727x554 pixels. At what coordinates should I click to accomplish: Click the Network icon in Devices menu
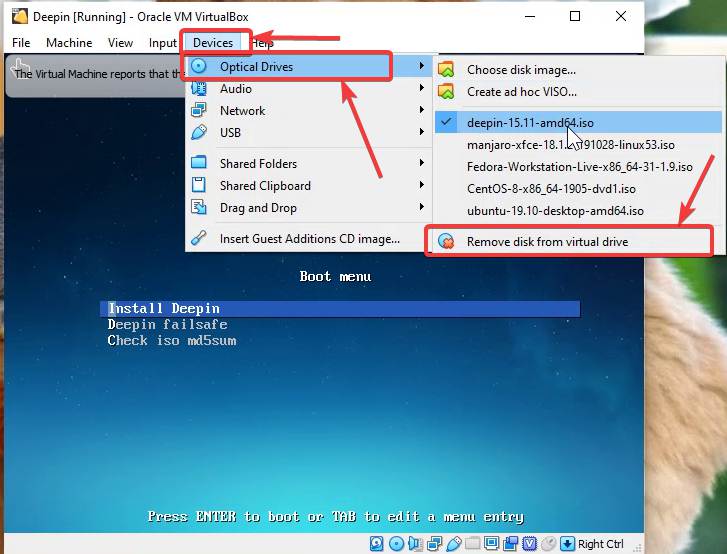[199, 110]
